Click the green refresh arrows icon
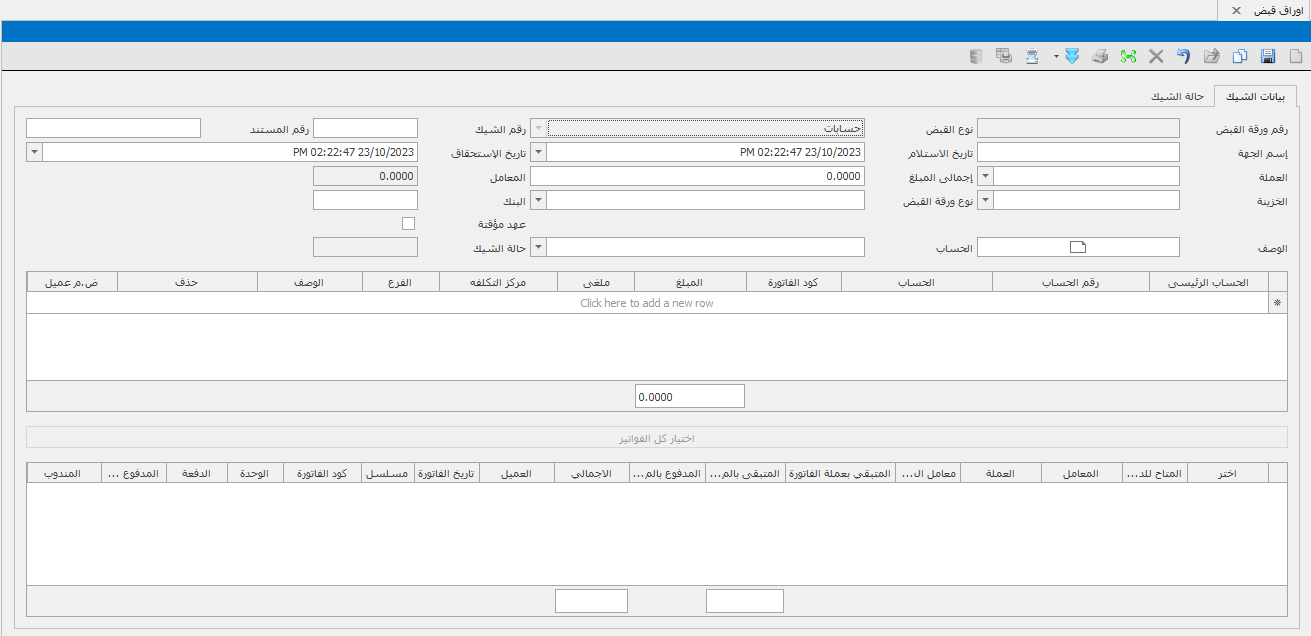 pos(1128,57)
